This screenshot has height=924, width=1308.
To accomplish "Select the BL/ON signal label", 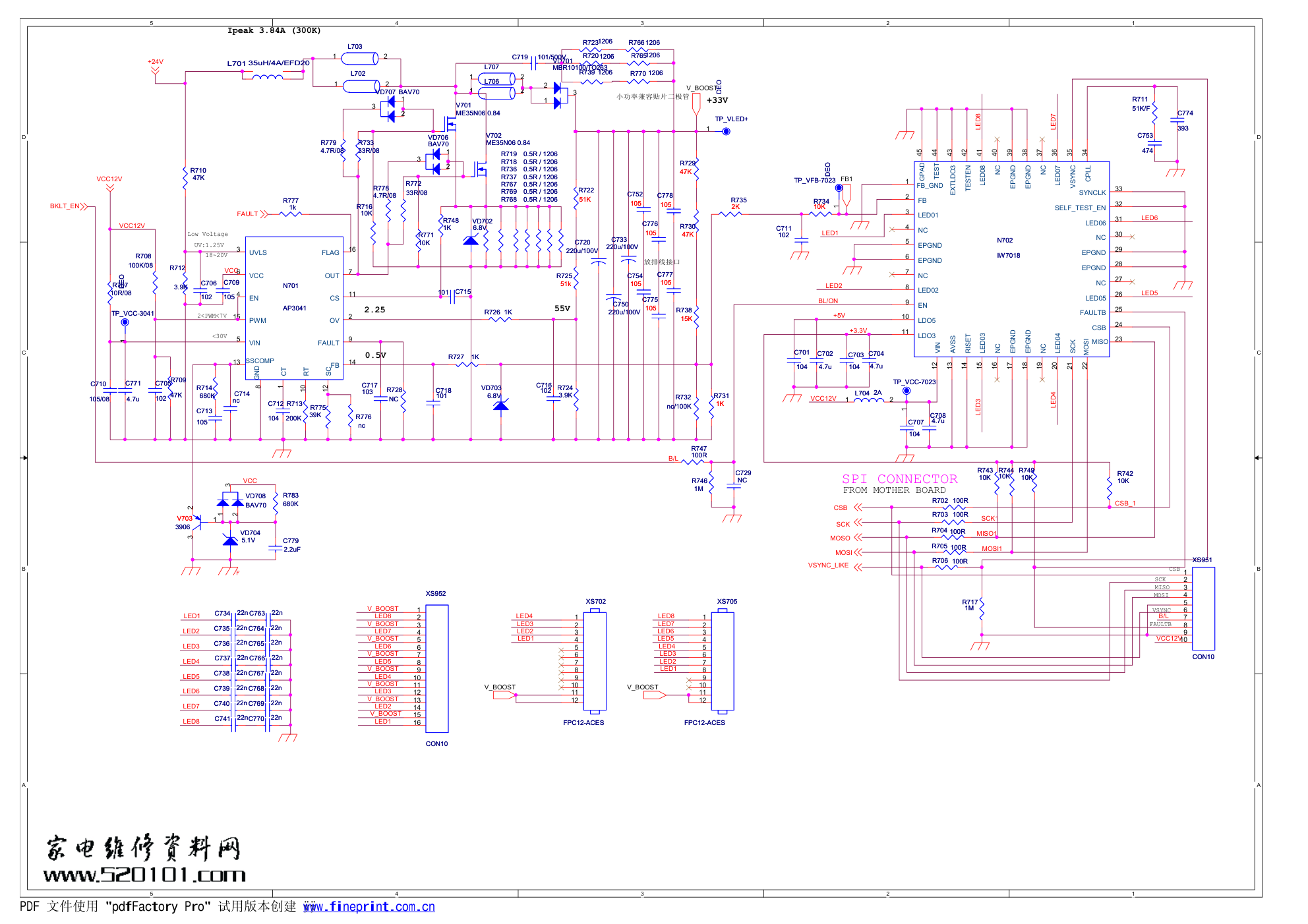I will (828, 301).
